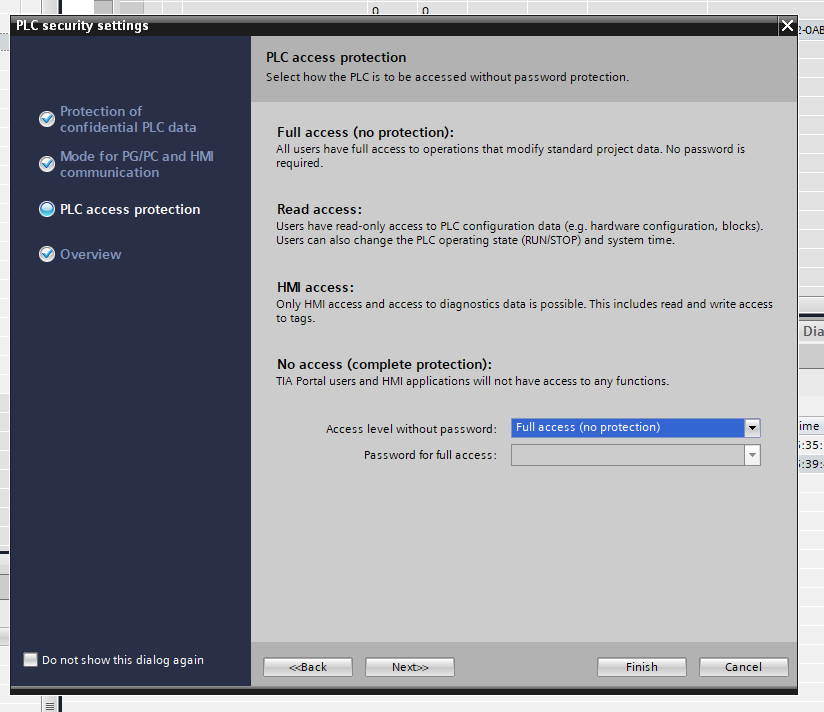Jump to the Overview step
Image resolution: width=824 pixels, height=712 pixels.
click(x=91, y=254)
